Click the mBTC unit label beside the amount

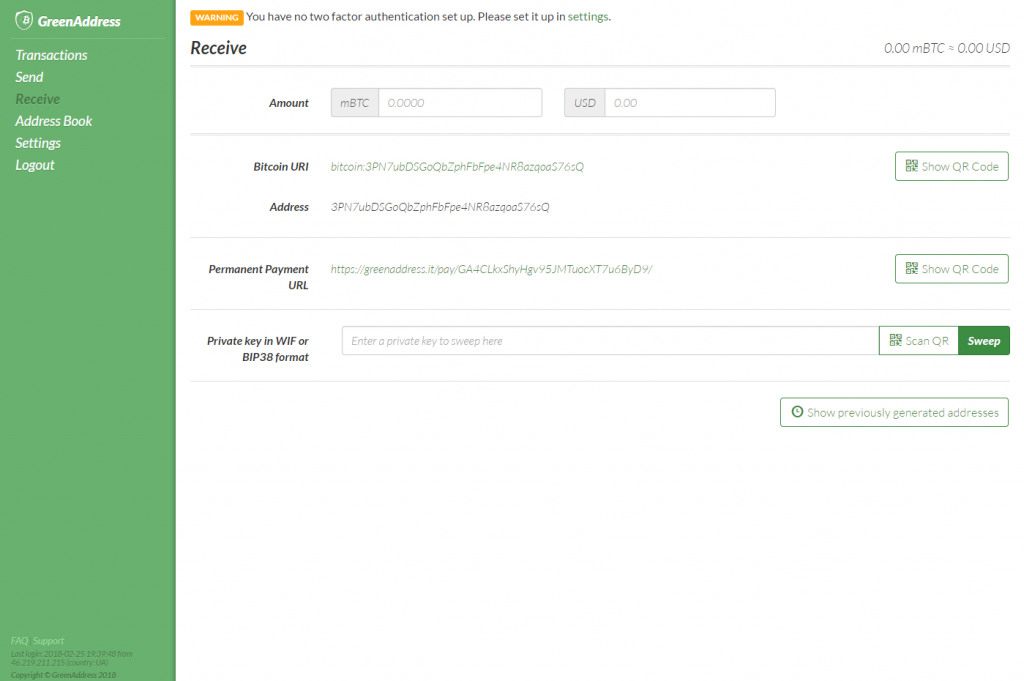coord(355,103)
